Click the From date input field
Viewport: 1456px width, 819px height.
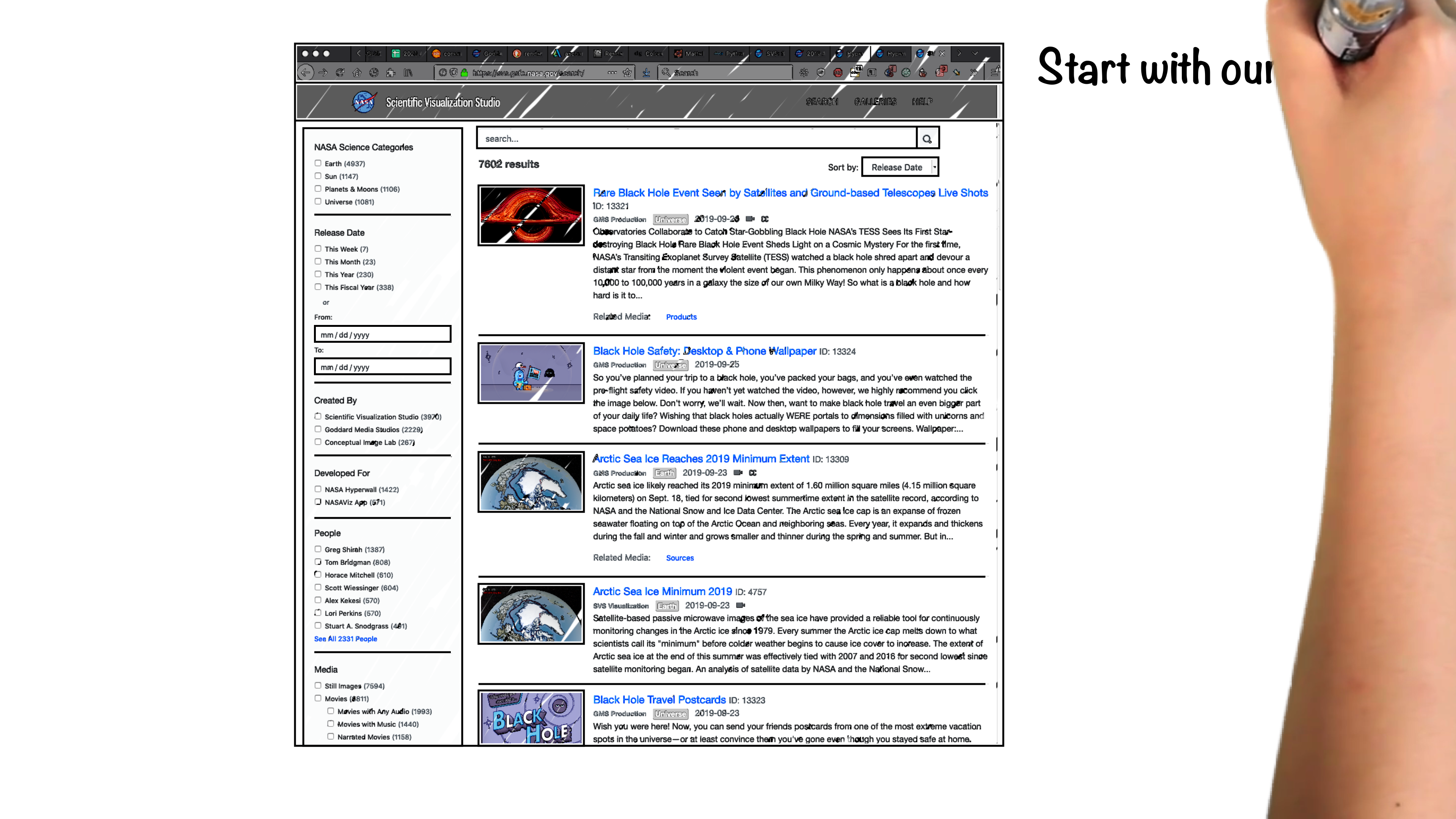pos(382,334)
